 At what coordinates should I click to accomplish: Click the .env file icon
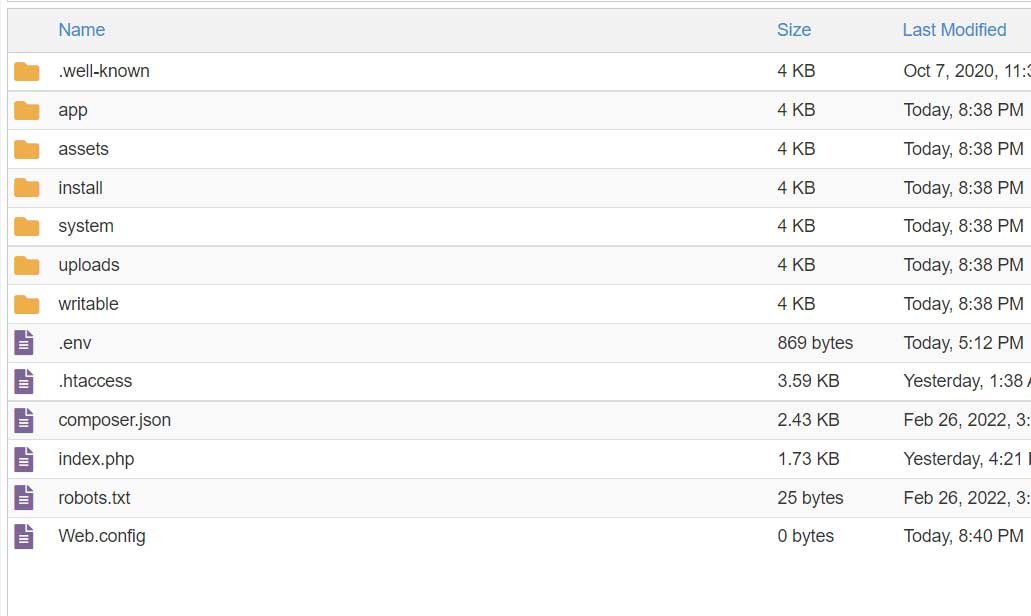coord(24,343)
